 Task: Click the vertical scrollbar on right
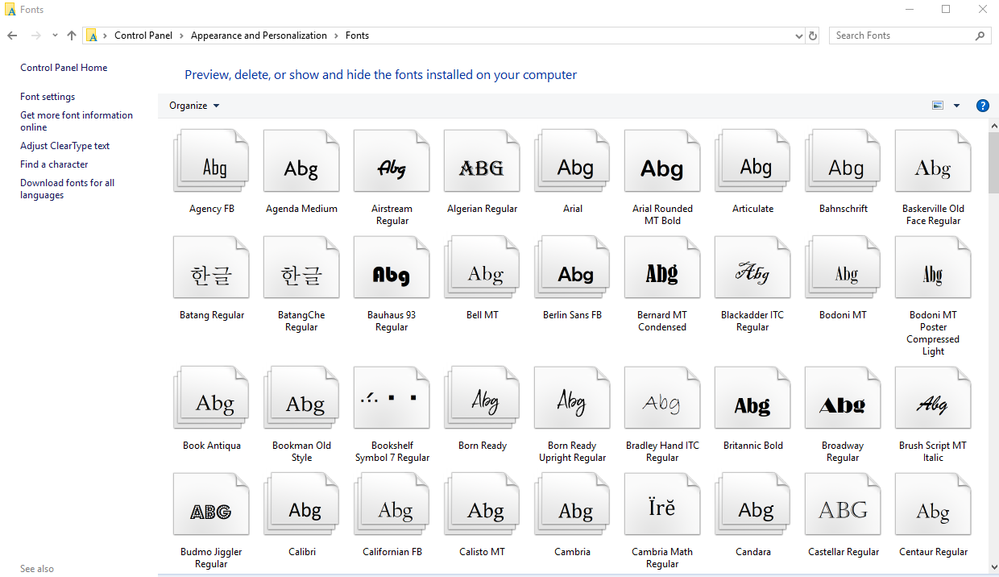pyautogui.click(x=992, y=160)
